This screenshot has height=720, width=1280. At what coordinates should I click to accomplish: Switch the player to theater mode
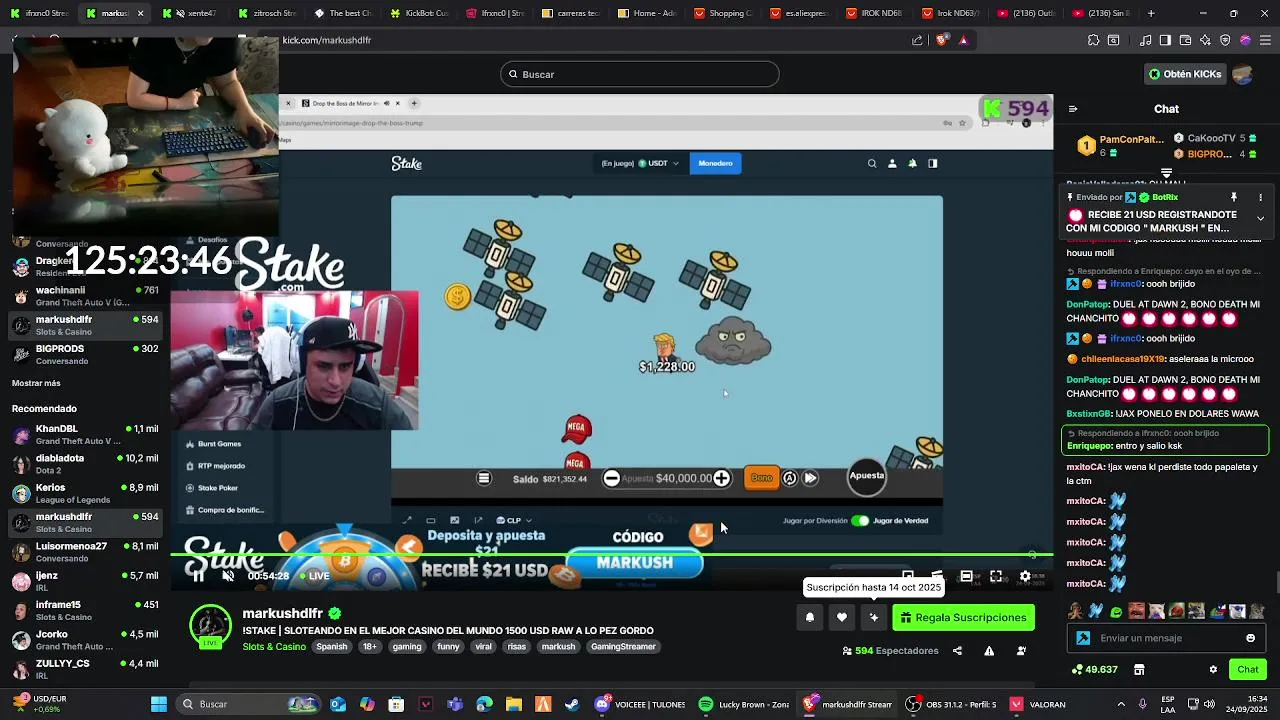pyautogui.click(x=966, y=576)
